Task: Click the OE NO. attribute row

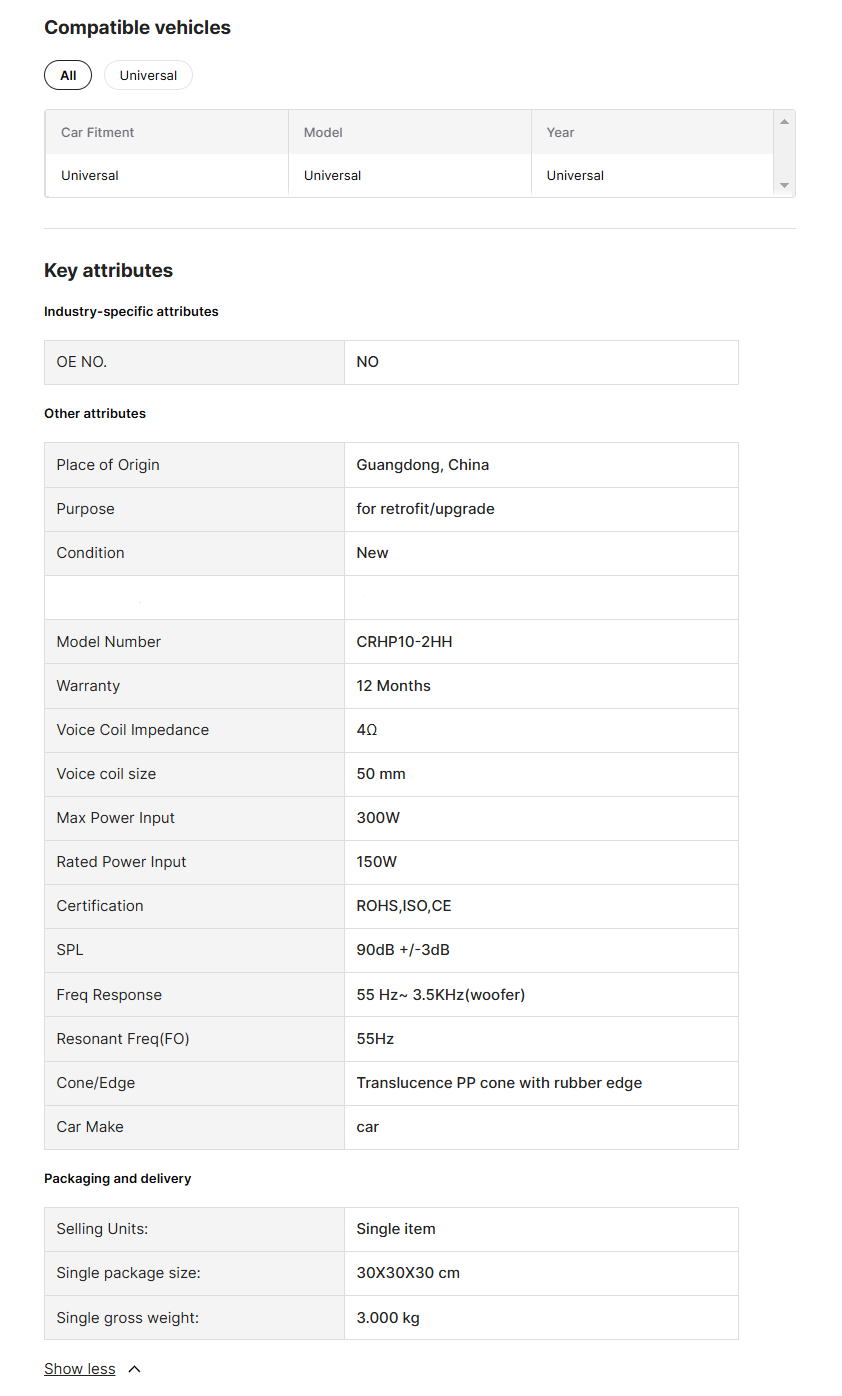Action: (x=391, y=362)
